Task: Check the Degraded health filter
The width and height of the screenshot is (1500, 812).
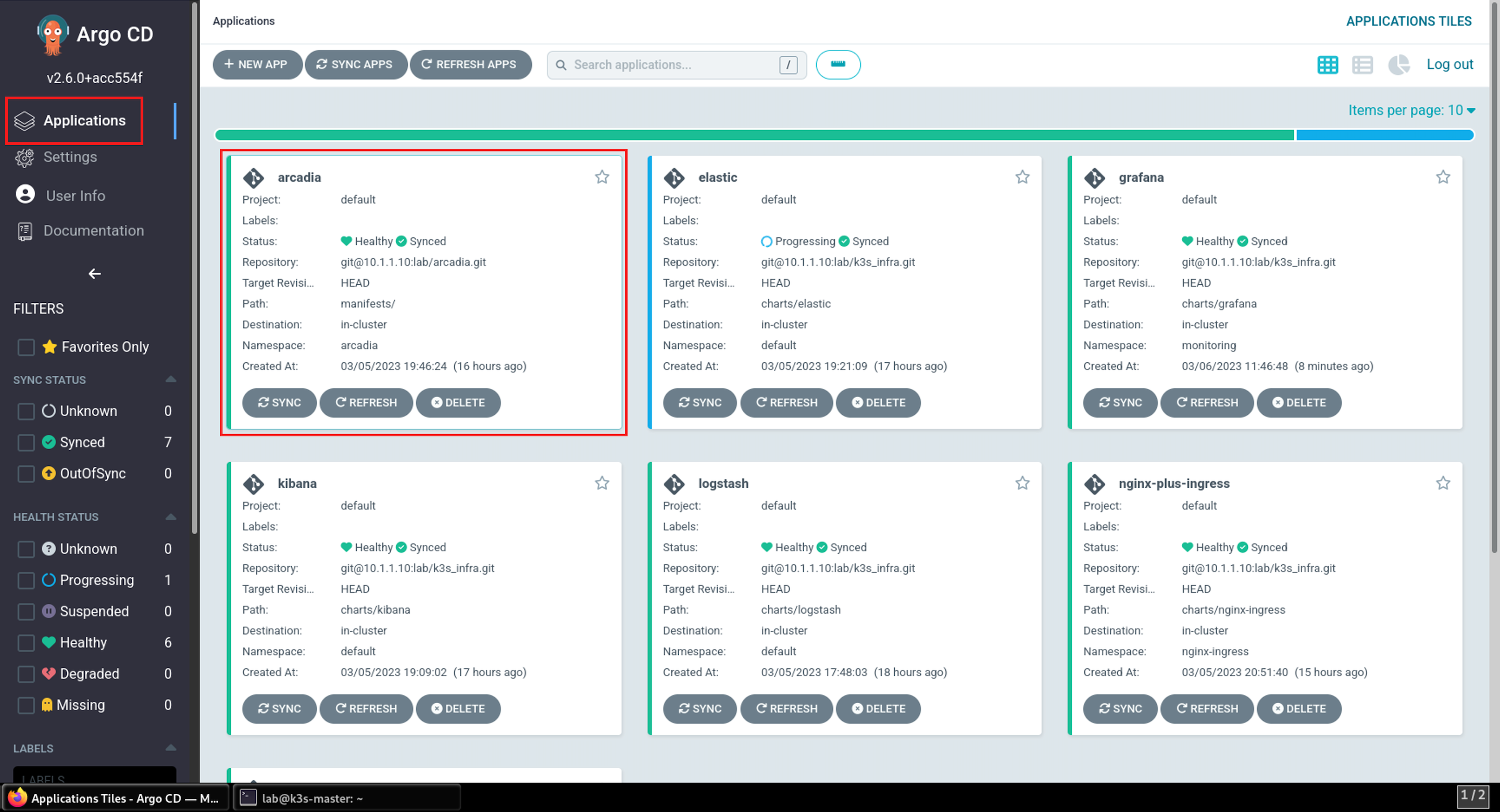Action: [x=26, y=674]
